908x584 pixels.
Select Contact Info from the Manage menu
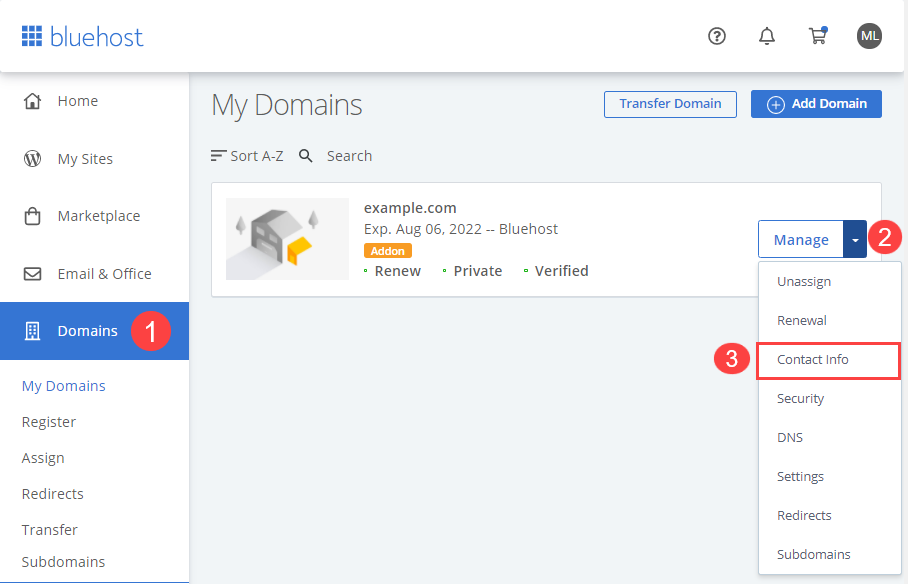tap(829, 360)
